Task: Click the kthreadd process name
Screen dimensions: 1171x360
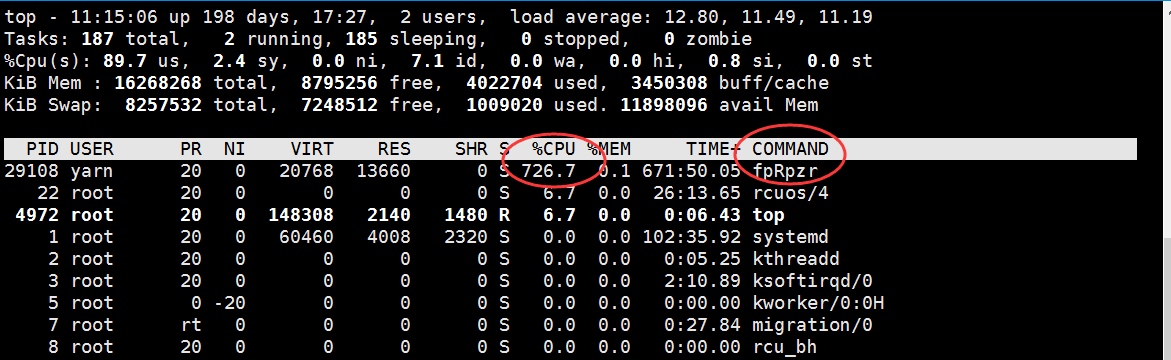Action: point(796,259)
